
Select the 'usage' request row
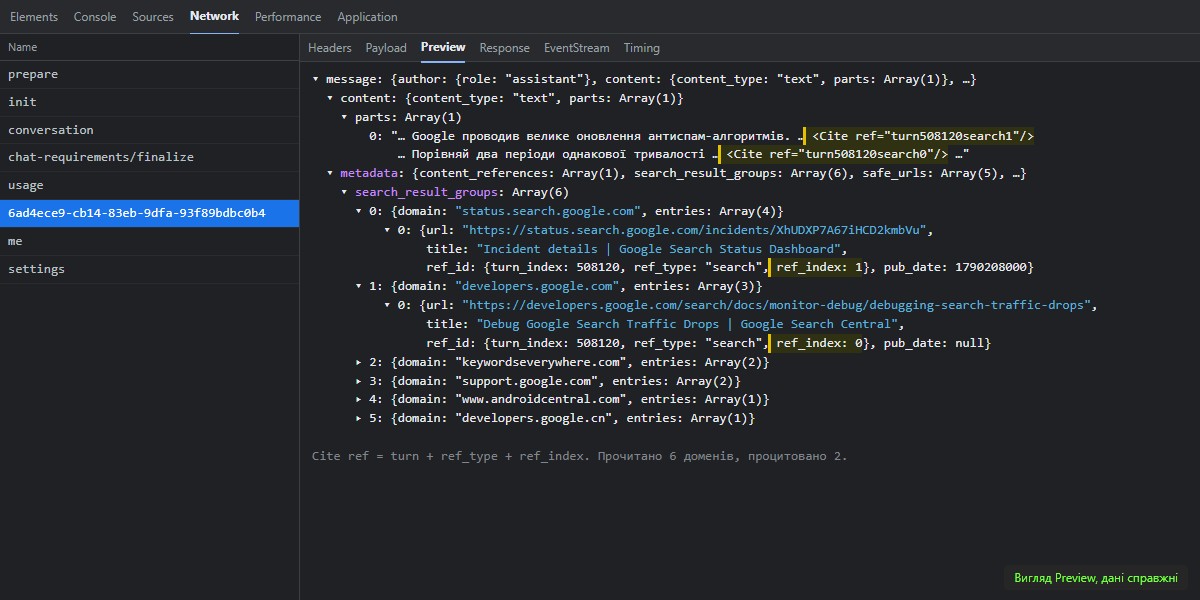click(150, 185)
